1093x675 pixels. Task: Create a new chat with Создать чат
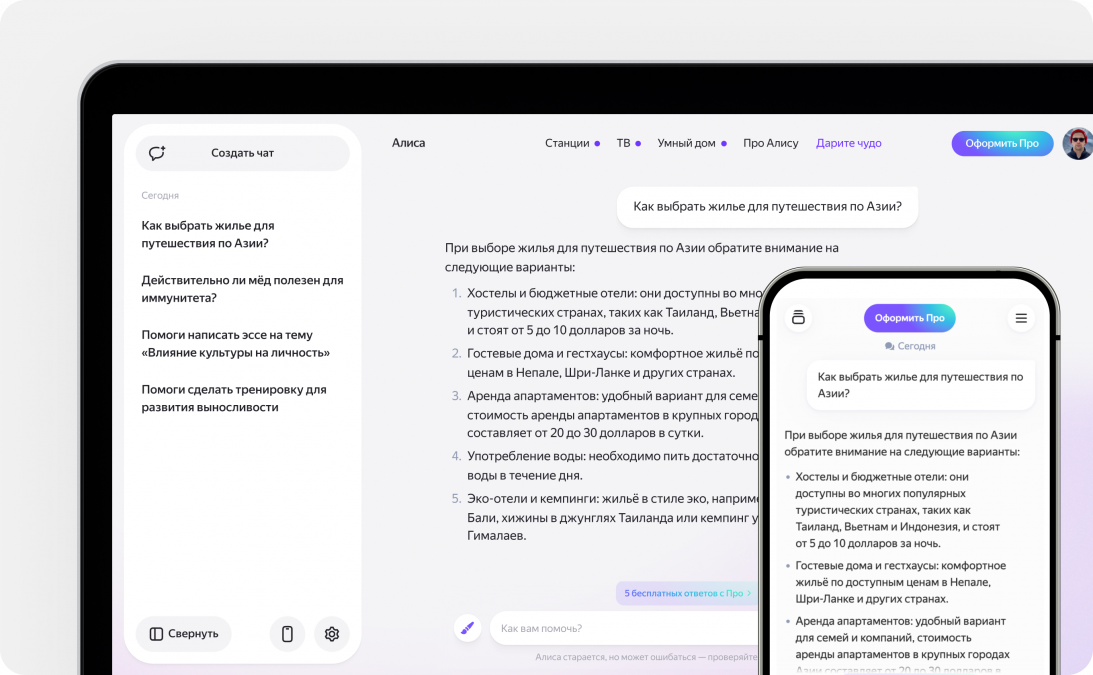click(243, 153)
